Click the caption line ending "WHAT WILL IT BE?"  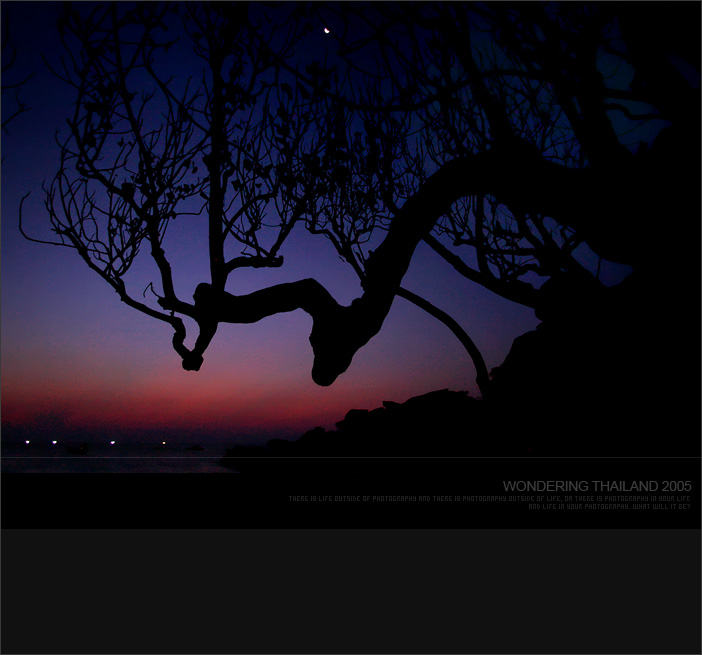(x=609, y=506)
